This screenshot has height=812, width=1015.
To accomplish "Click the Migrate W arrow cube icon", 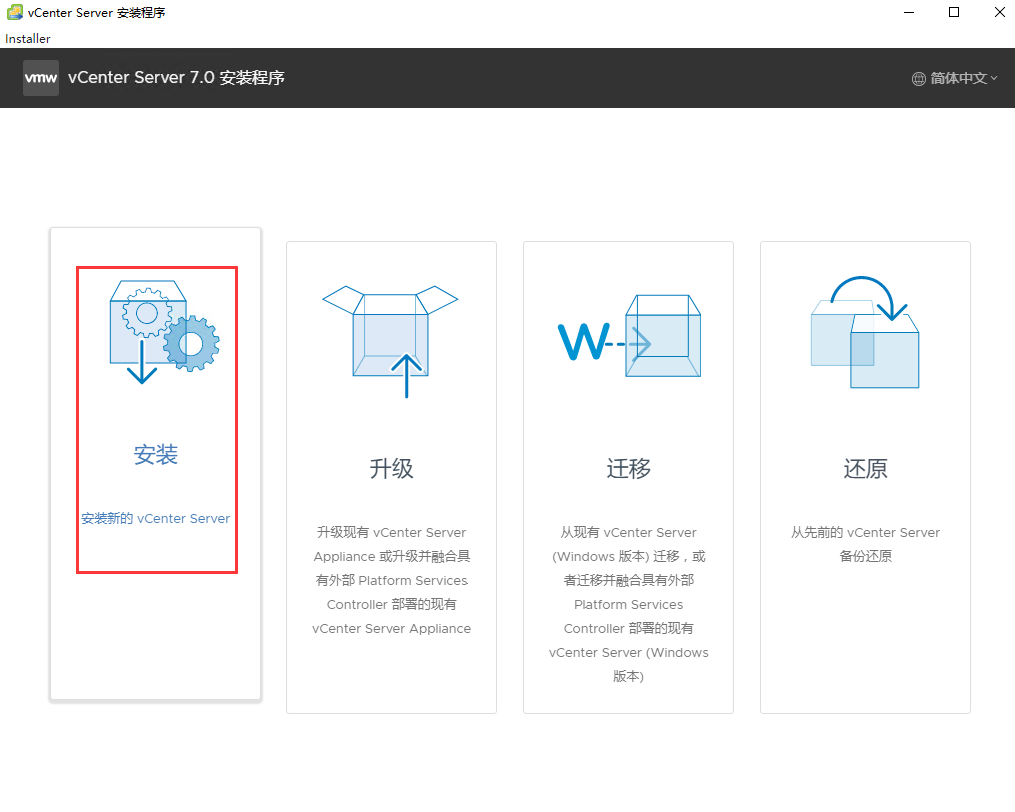I will click(629, 335).
